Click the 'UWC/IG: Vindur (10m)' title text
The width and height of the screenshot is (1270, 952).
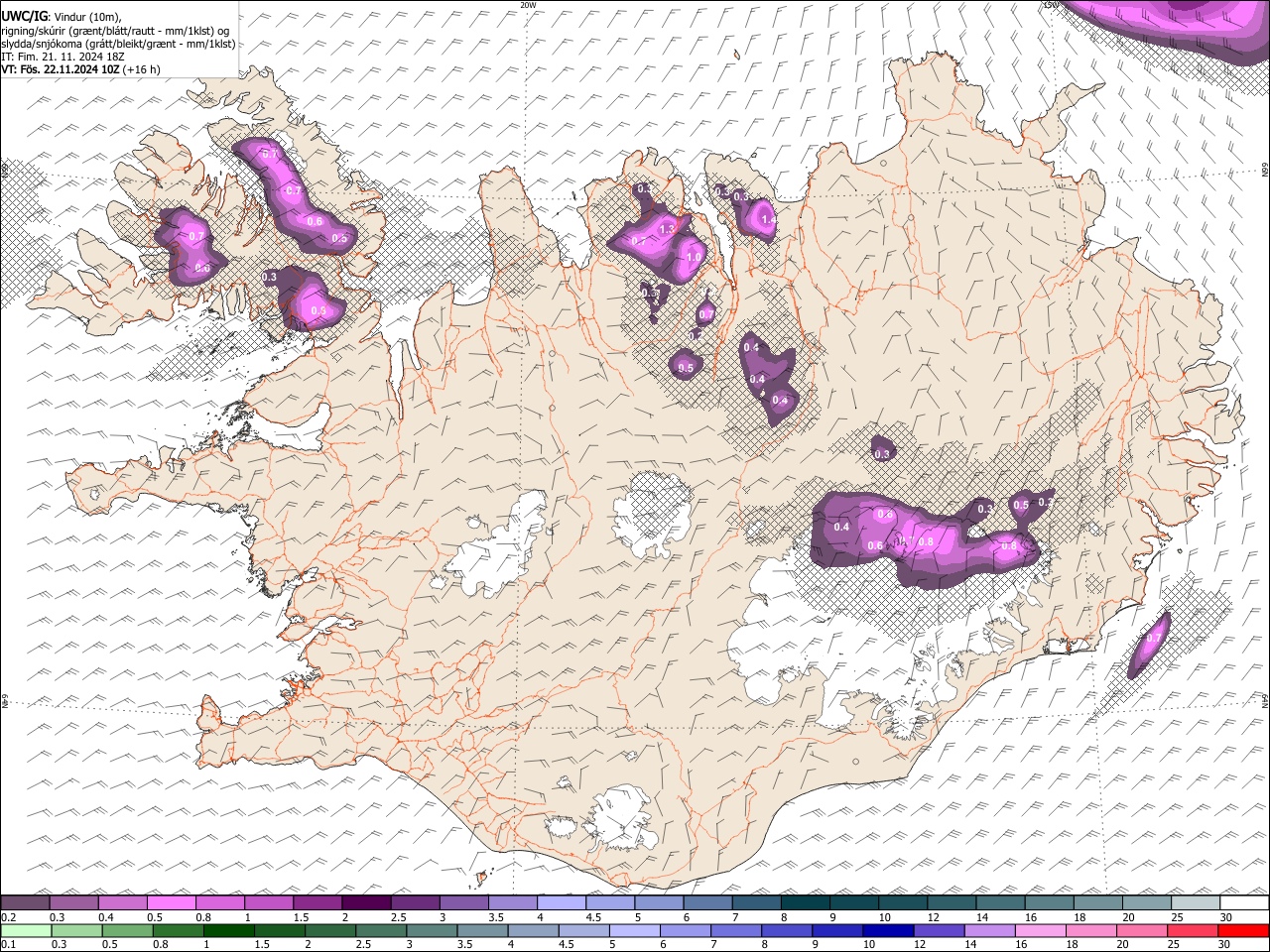[x=61, y=17]
